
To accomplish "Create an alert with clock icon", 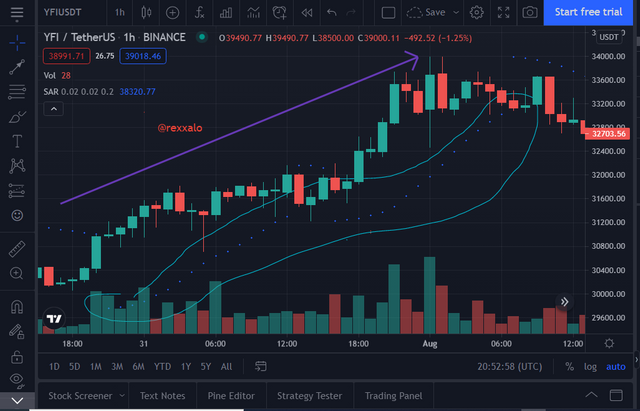I will pyautogui.click(x=280, y=13).
